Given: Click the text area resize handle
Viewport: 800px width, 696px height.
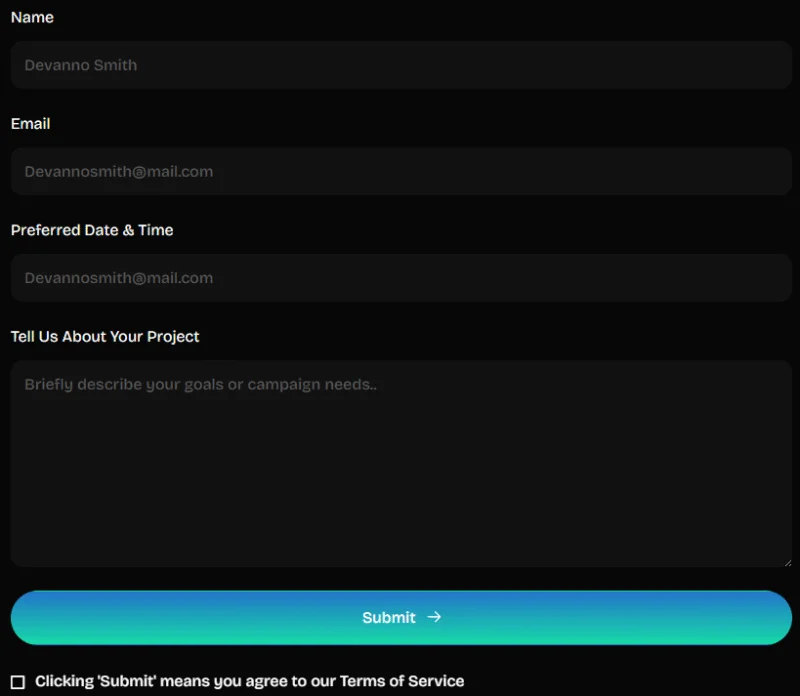Looking at the screenshot, I should coord(788,563).
